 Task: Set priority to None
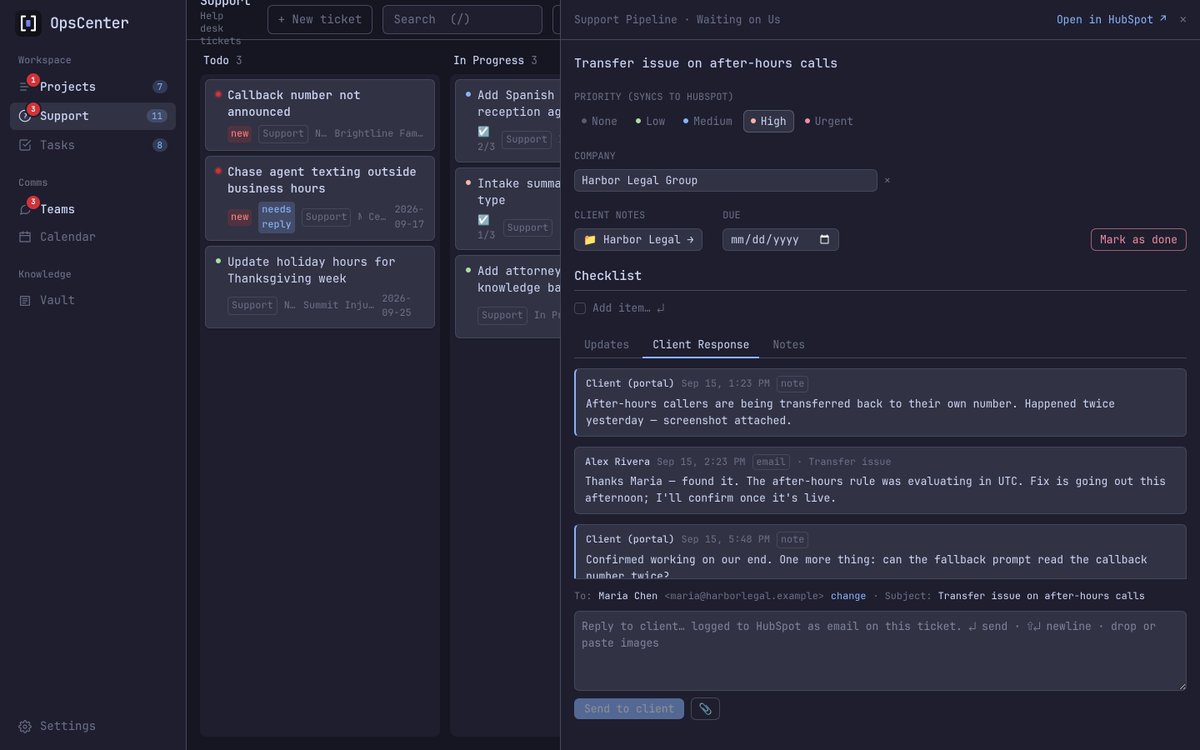tap(599, 121)
